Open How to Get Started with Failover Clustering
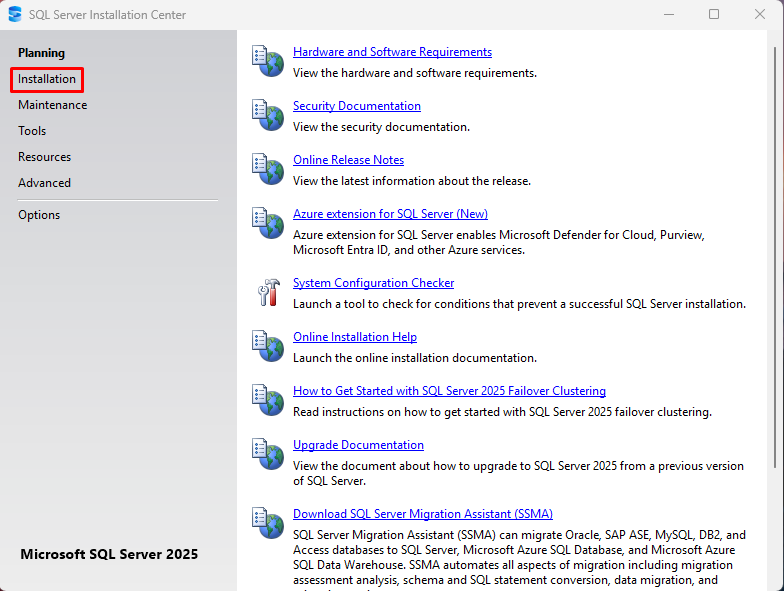The height and width of the screenshot is (591, 784). [x=450, y=391]
